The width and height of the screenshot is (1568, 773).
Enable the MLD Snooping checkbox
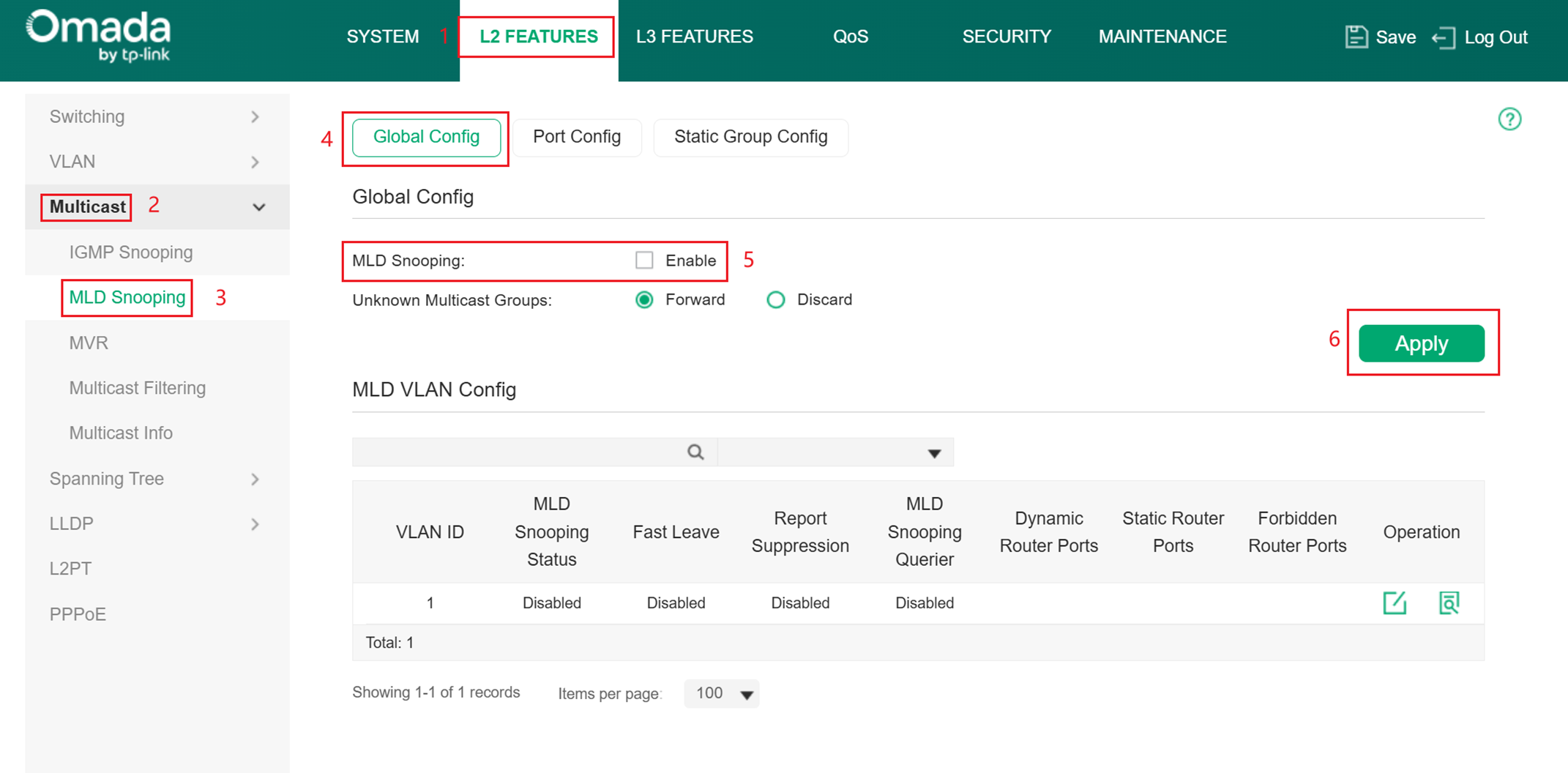pos(644,260)
